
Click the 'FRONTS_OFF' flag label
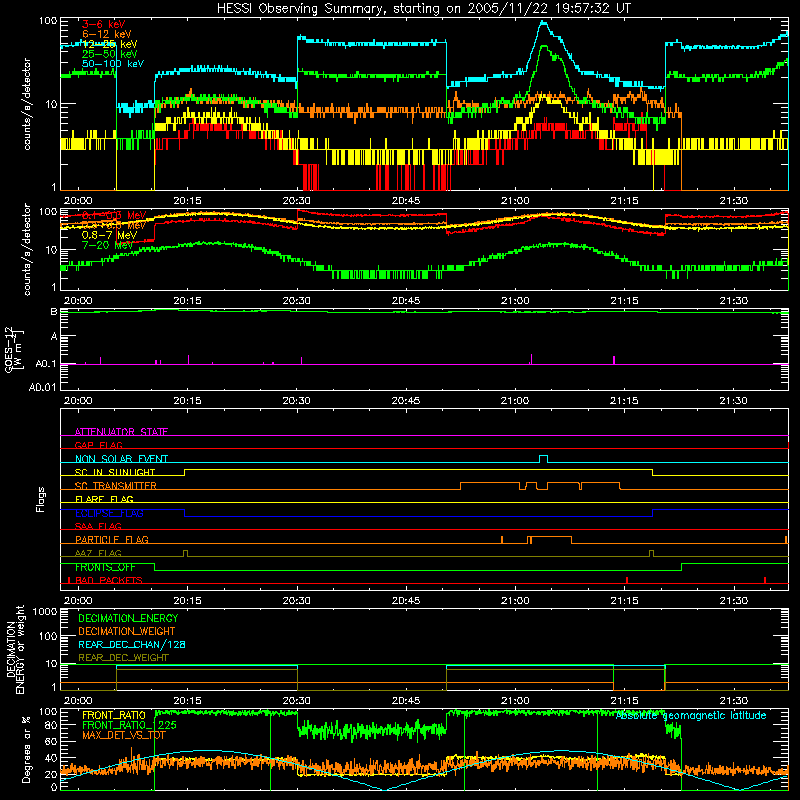point(105,567)
